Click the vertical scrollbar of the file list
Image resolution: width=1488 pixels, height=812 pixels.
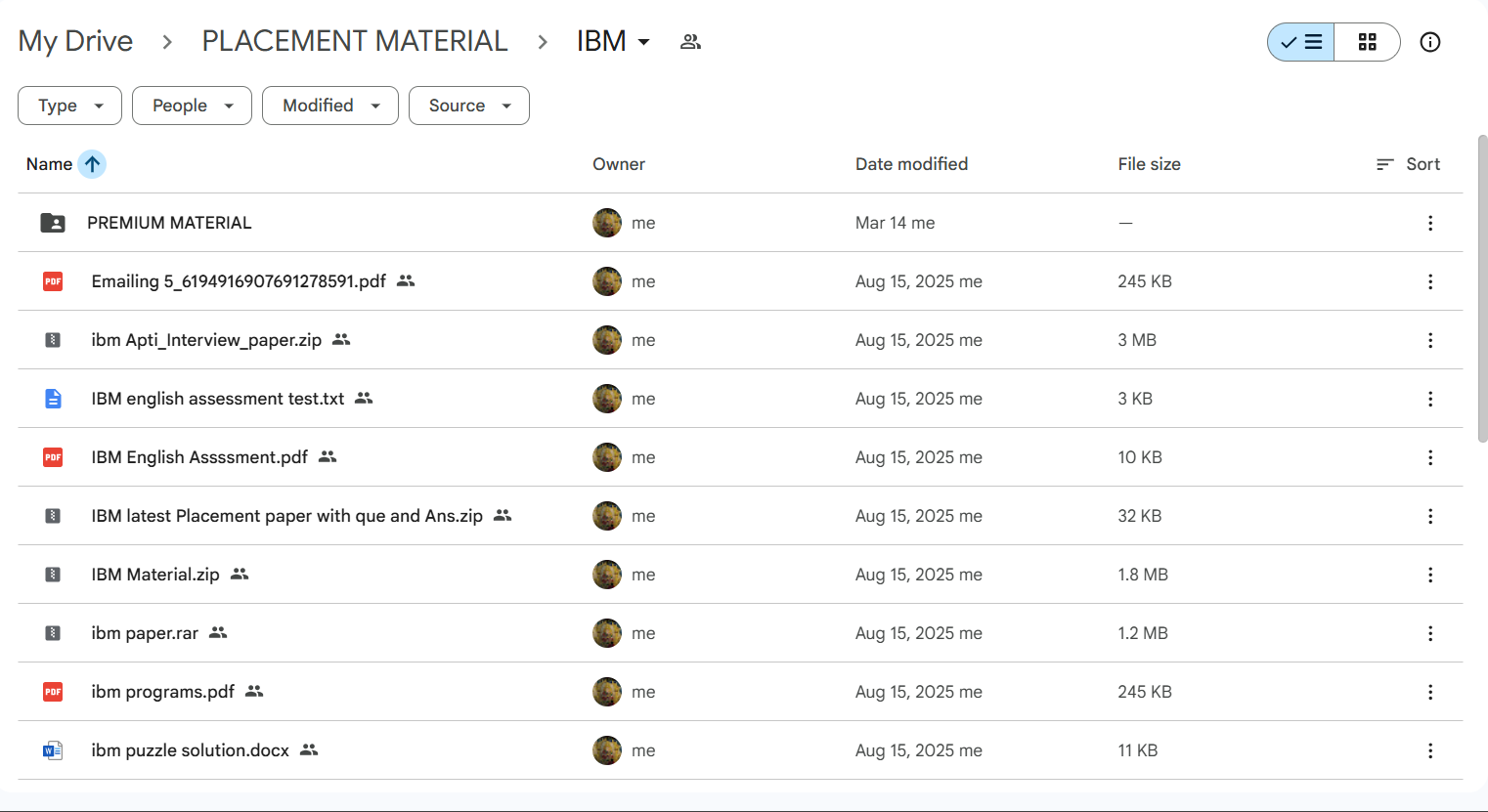(1482, 288)
